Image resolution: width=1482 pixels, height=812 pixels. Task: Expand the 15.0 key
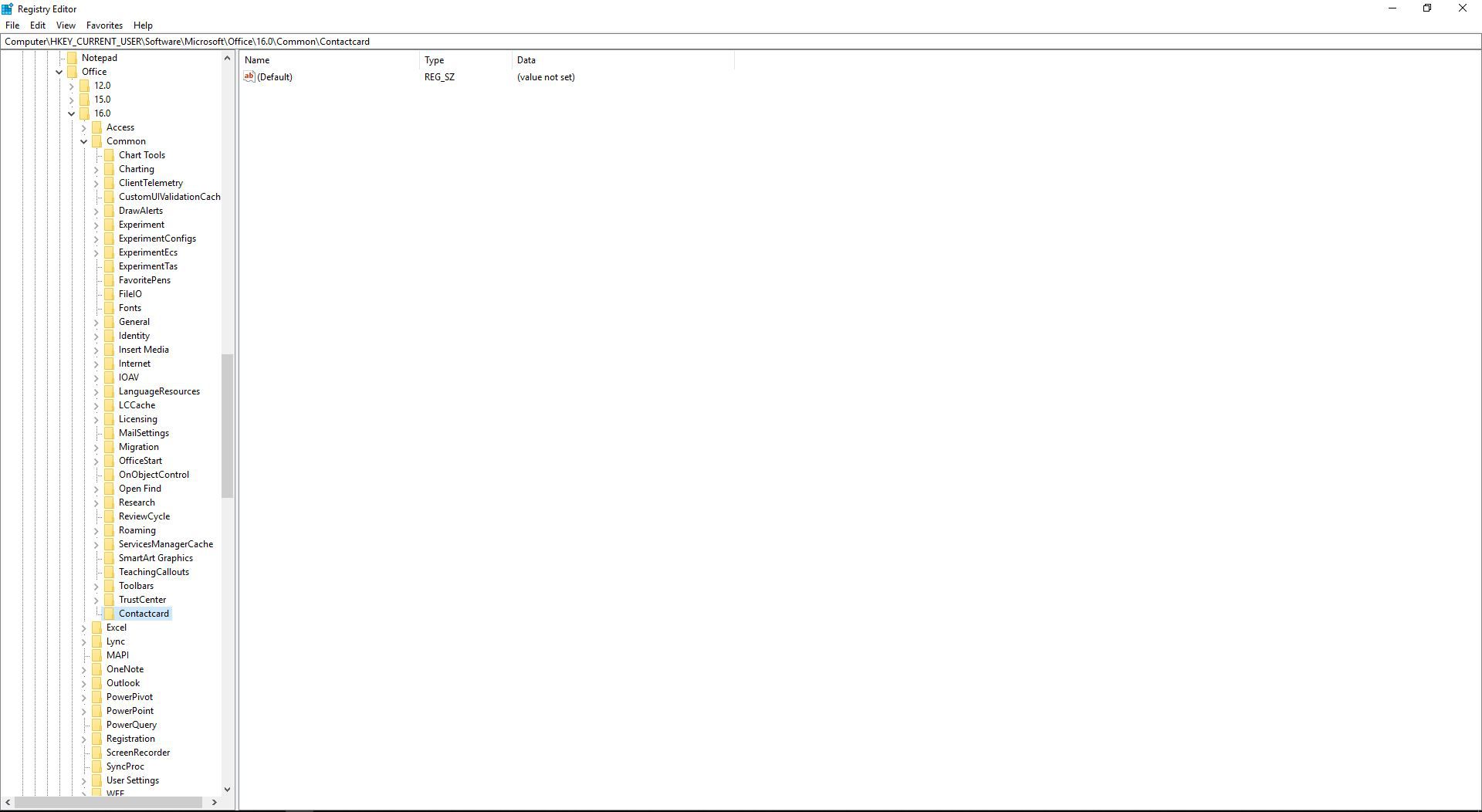click(71, 100)
